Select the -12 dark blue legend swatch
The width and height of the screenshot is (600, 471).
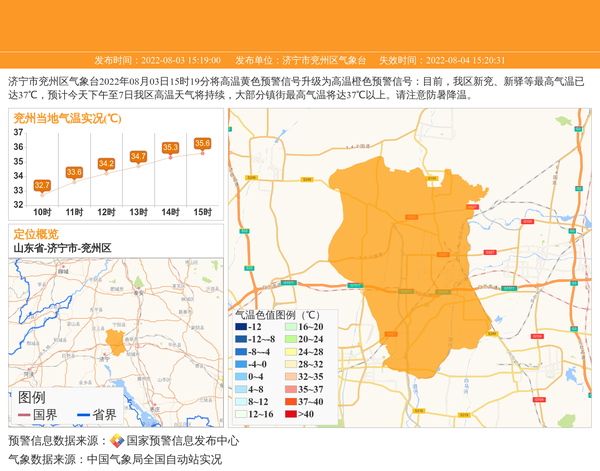pos(241,327)
